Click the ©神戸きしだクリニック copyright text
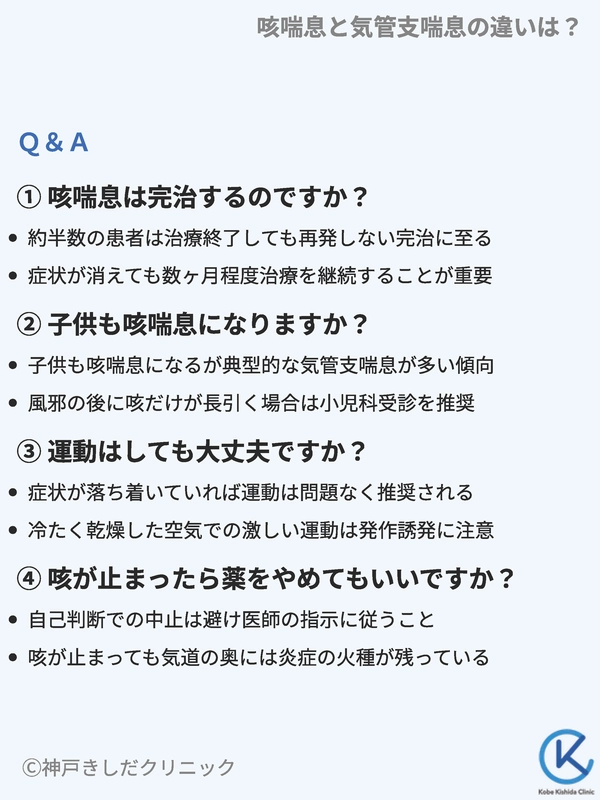600x800 pixels. pyautogui.click(x=129, y=767)
